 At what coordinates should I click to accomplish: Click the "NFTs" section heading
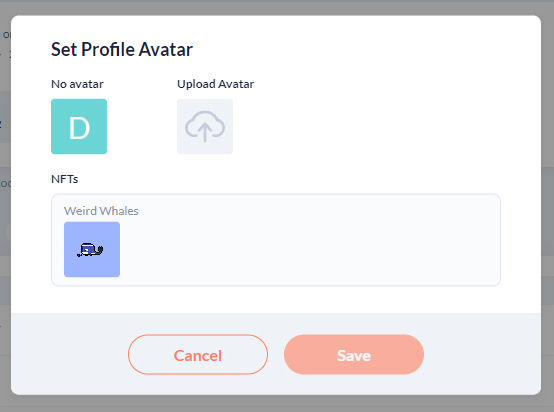pos(65,179)
